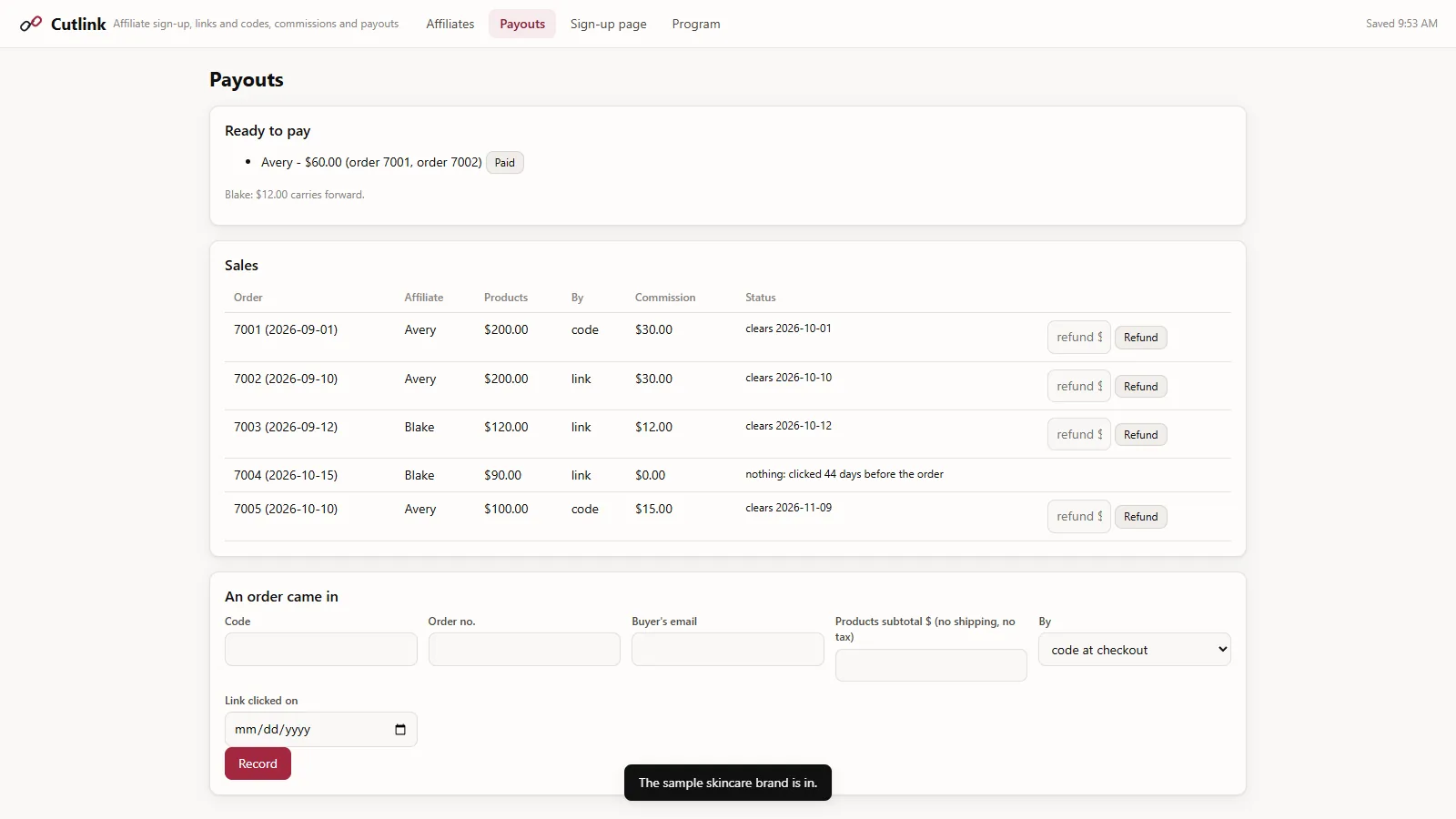Click the Products column header
Image resolution: width=1456 pixels, height=819 pixels.
506,298
